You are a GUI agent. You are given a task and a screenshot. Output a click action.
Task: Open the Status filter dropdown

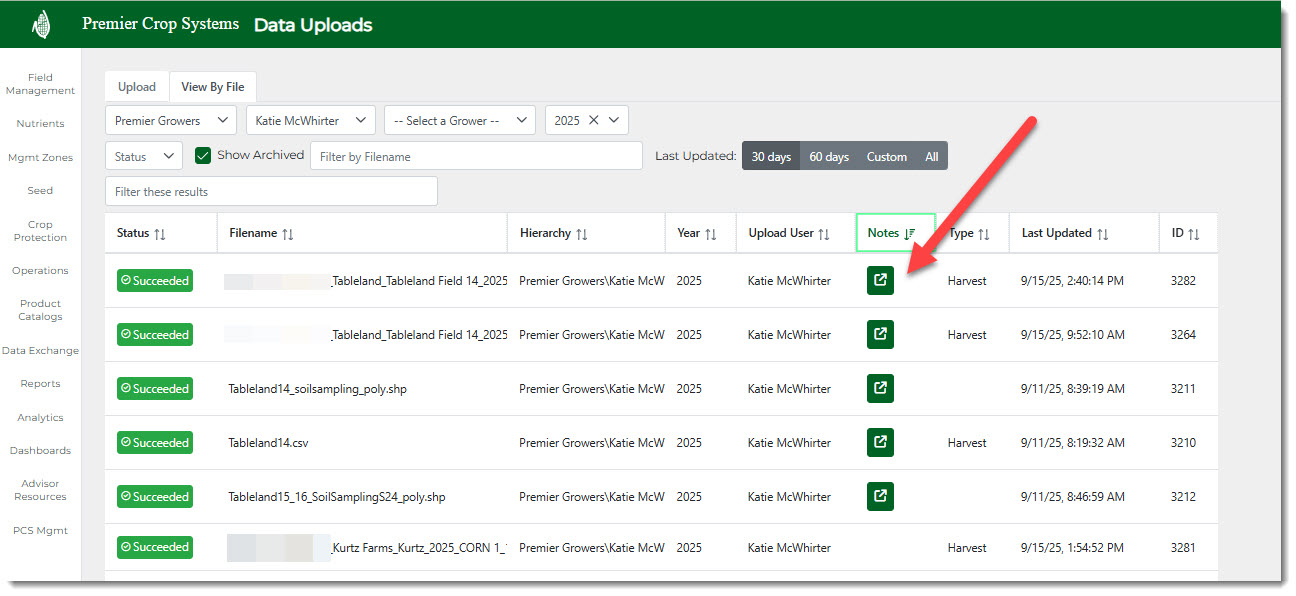pyautogui.click(x=144, y=156)
